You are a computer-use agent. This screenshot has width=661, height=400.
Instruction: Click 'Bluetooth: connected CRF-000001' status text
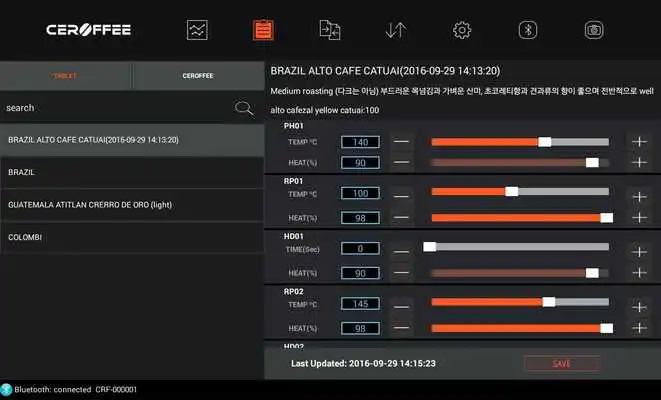point(76,389)
